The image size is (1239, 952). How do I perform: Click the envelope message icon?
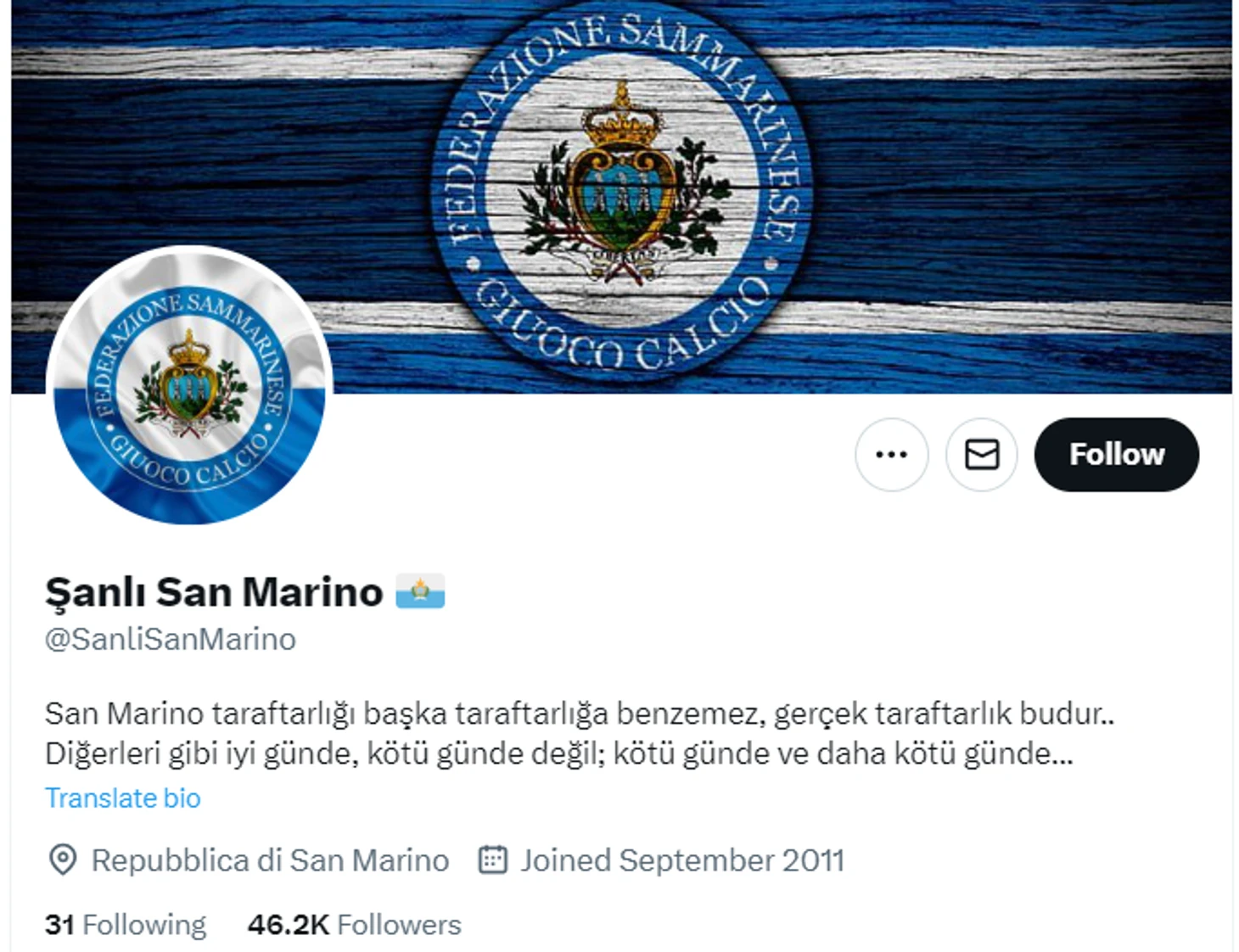click(x=982, y=454)
